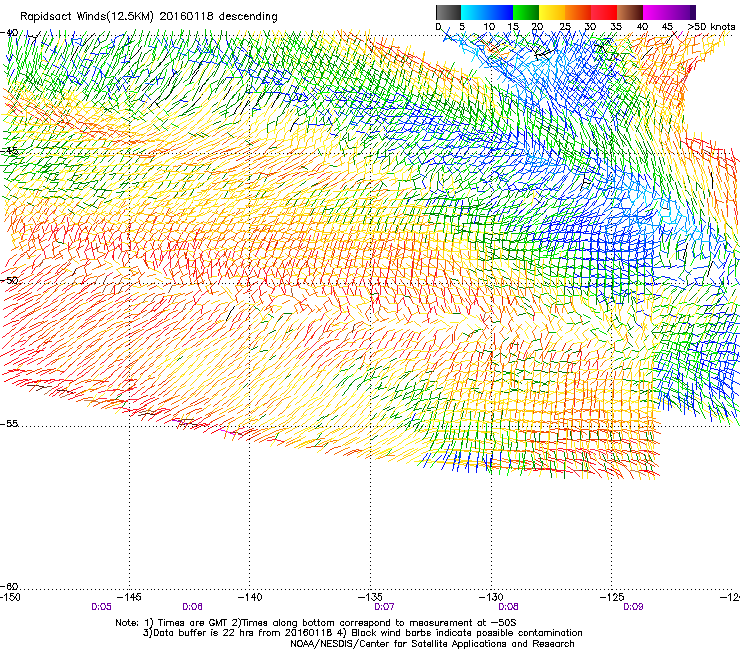
Task: Select the gray 0-5 knots legend segment
Action: pos(448,12)
